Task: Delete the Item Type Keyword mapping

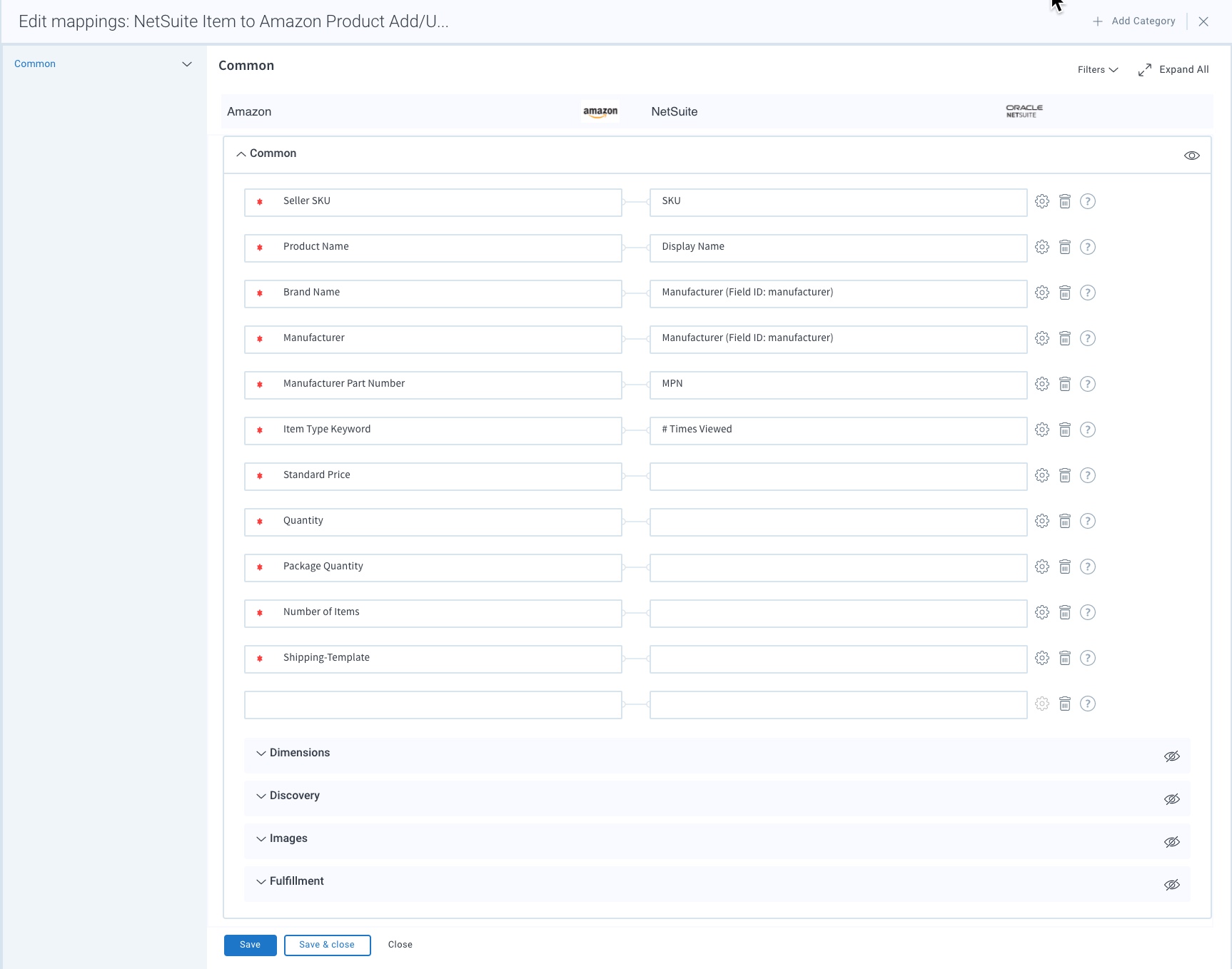Action: 1065,430
